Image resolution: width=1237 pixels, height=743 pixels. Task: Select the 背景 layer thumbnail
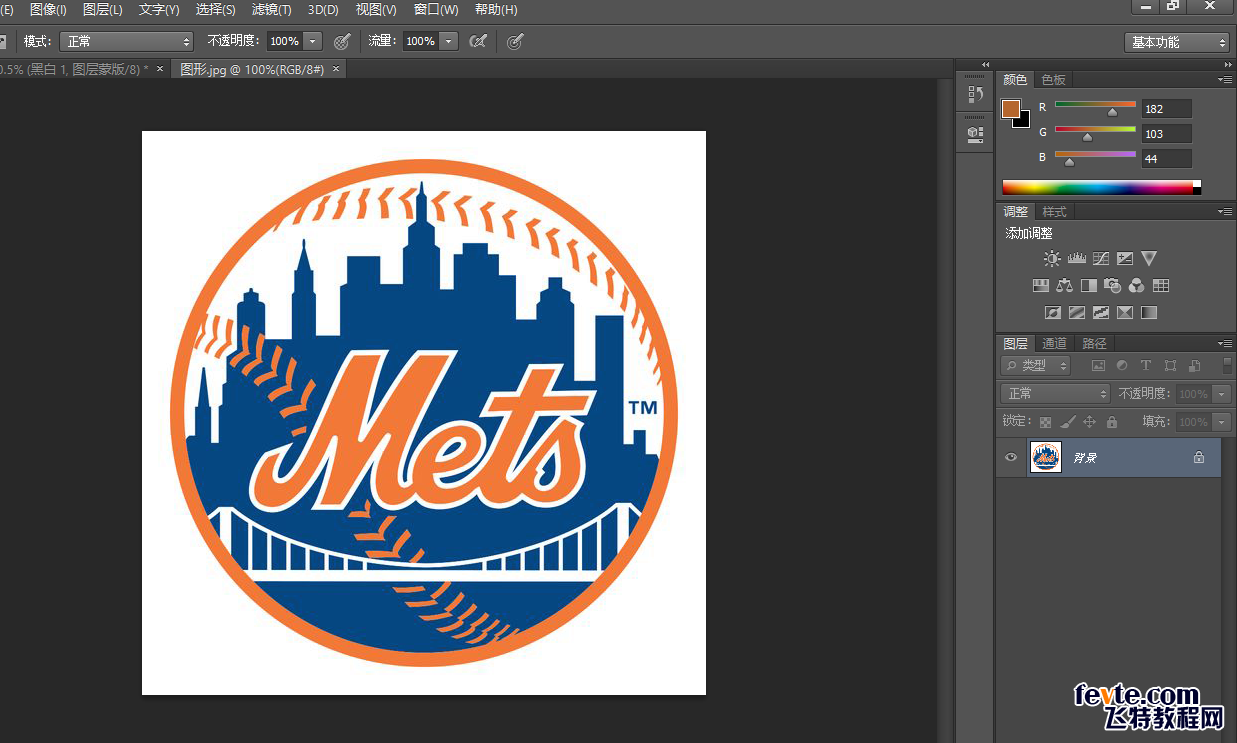1045,457
